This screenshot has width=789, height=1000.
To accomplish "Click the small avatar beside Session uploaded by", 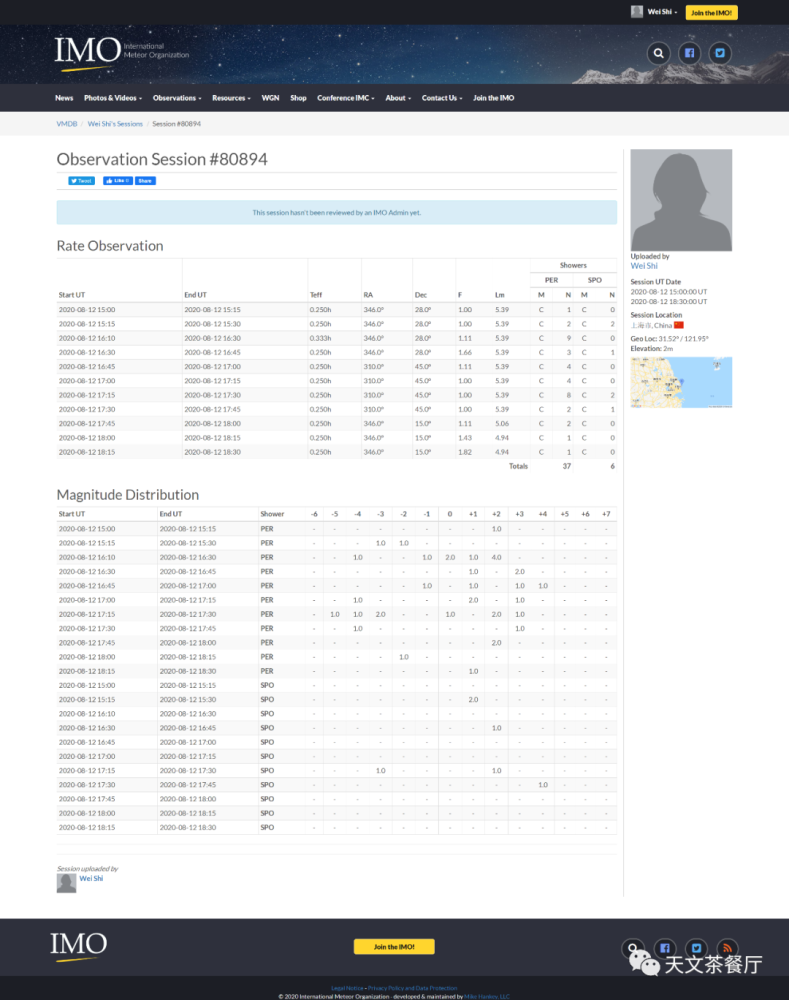I will 66,883.
